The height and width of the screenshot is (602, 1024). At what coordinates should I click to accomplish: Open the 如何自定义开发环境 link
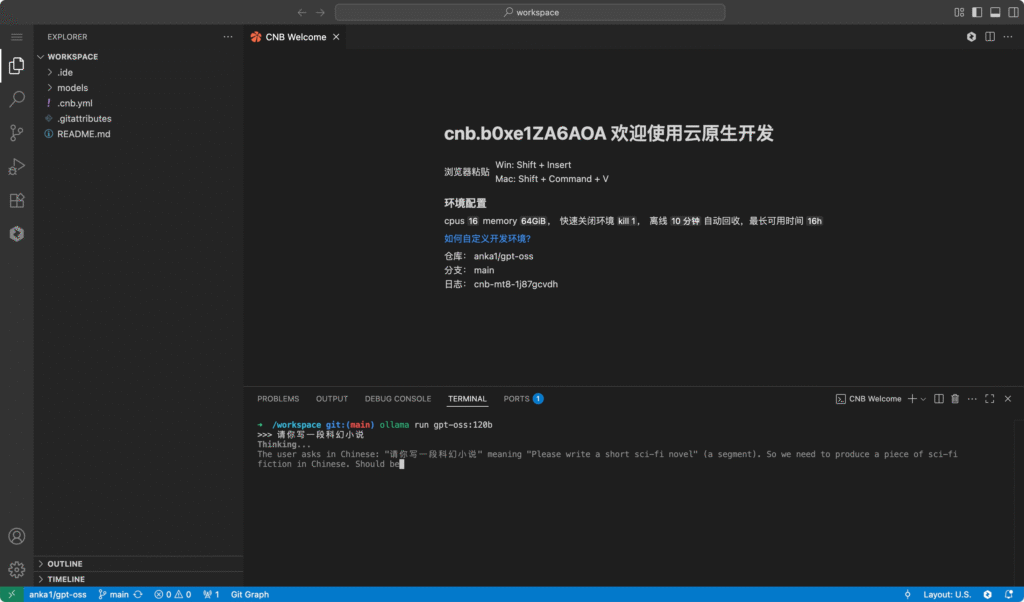coord(487,239)
